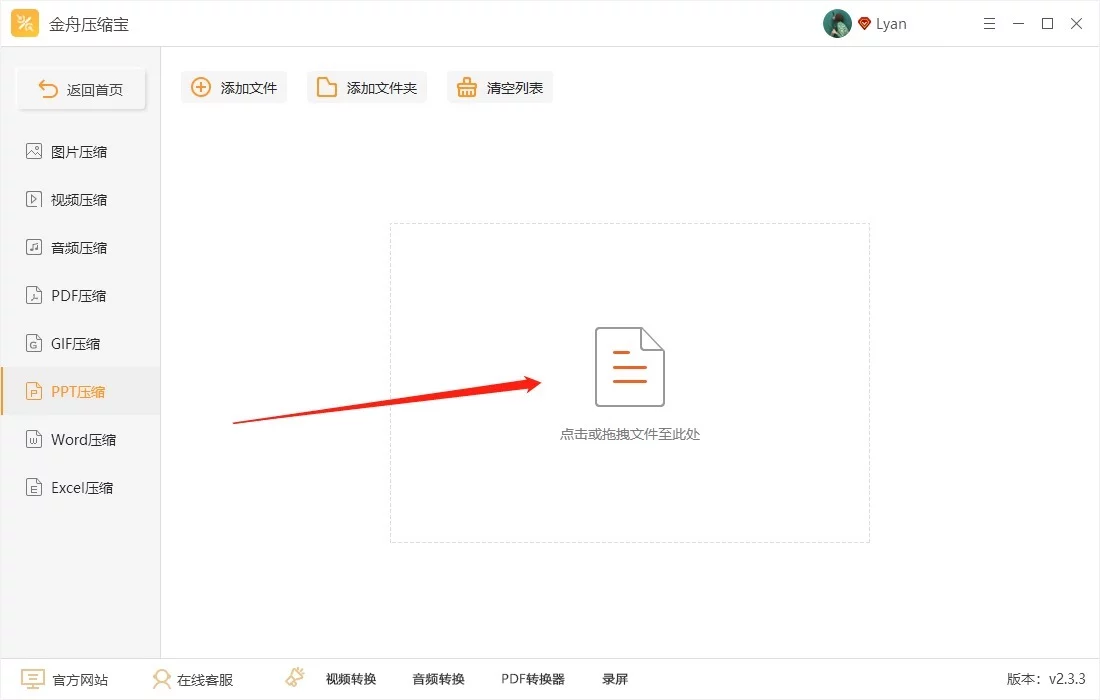Go to Word压缩 compression
Screen dimensions: 1100x700
click(x=81, y=440)
